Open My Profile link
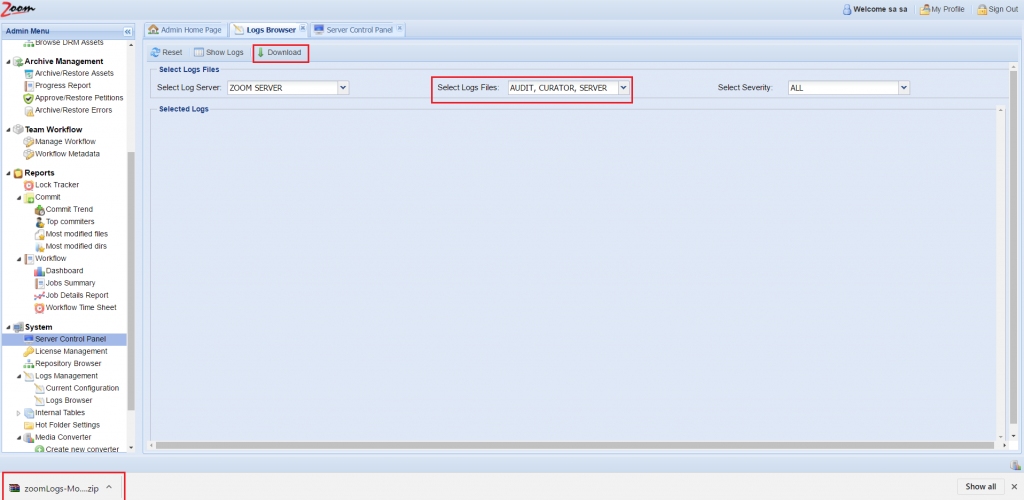 (x=947, y=9)
